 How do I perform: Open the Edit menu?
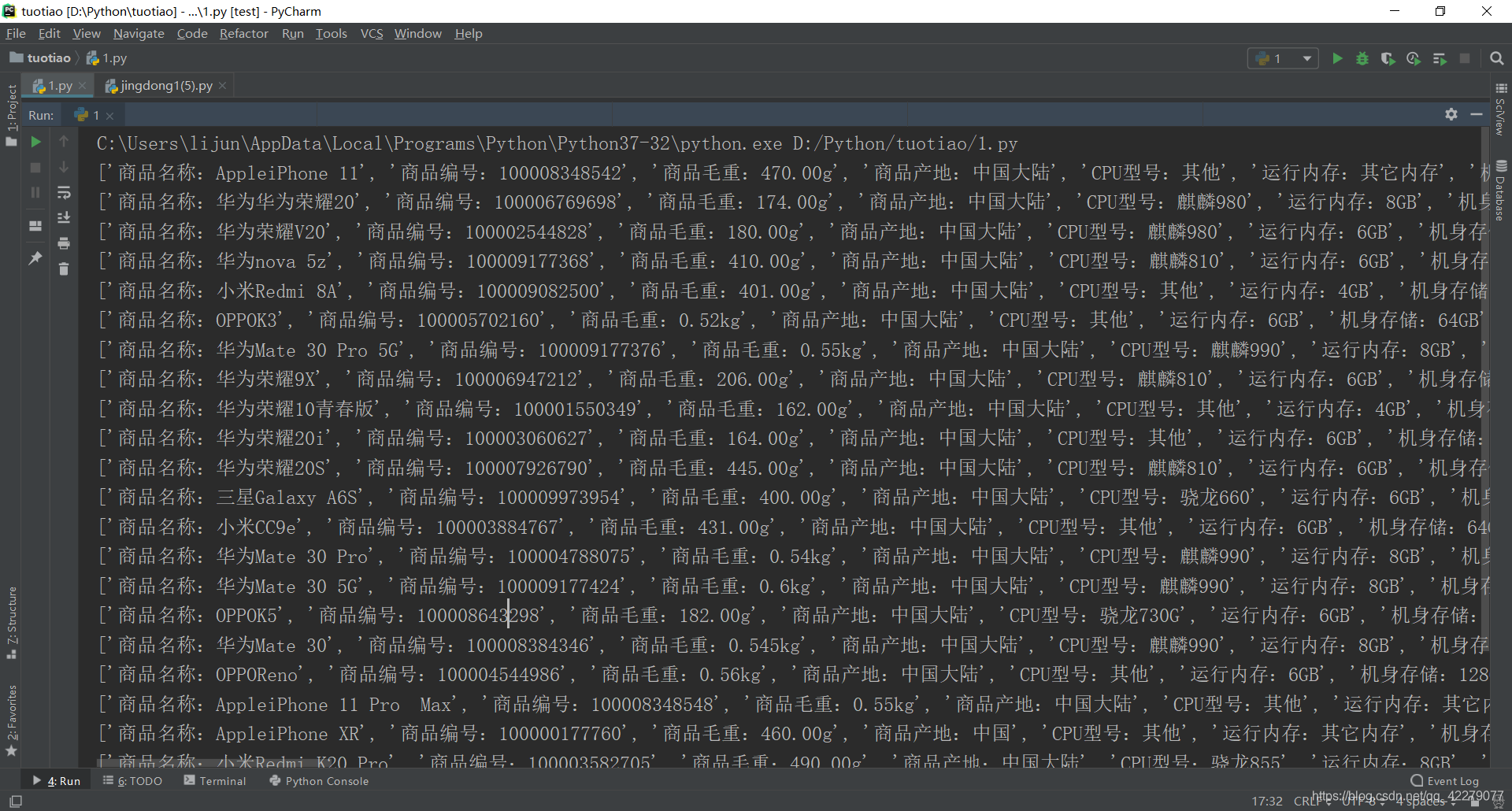49,33
